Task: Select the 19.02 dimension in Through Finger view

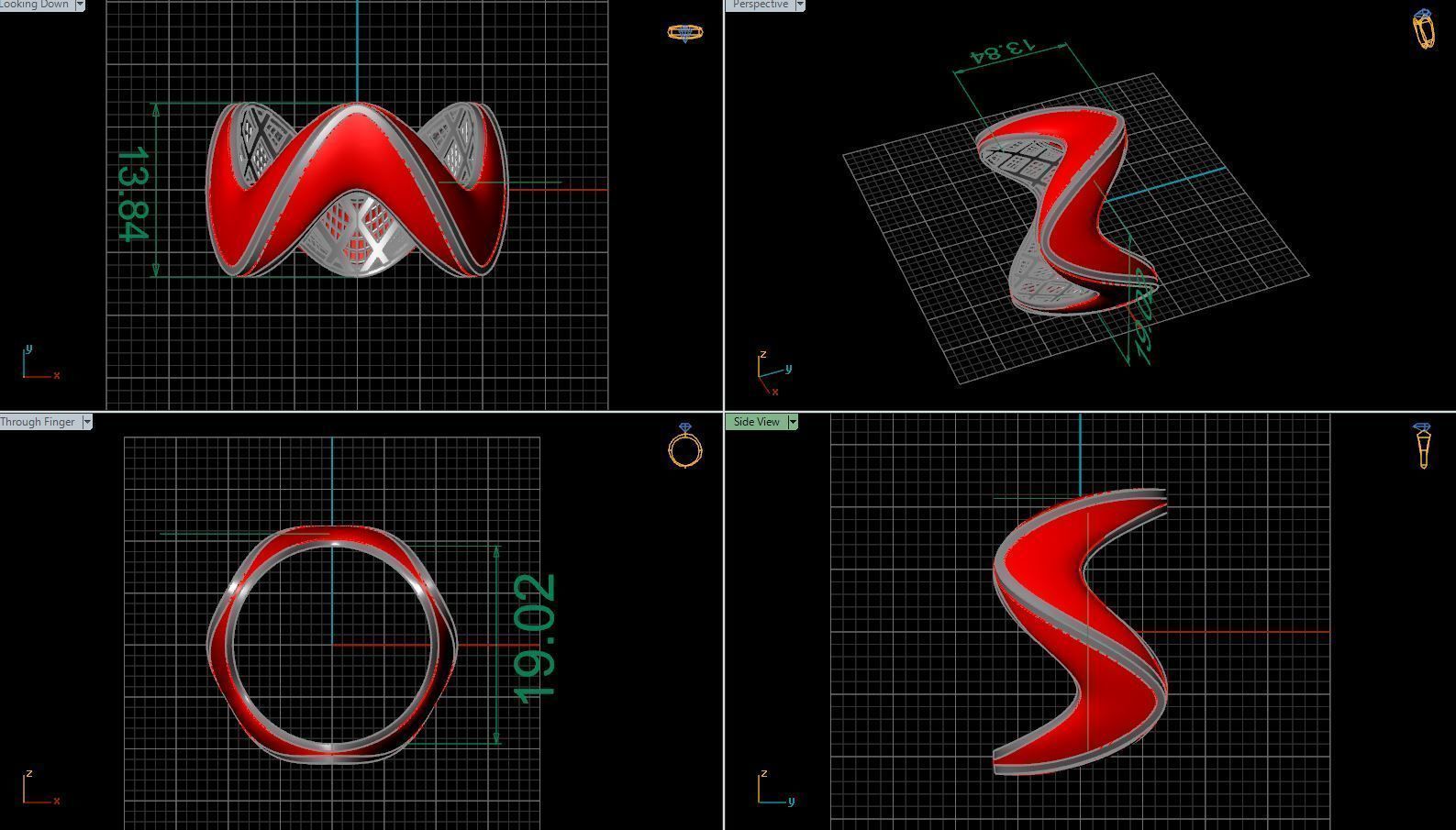Action: 536,640
